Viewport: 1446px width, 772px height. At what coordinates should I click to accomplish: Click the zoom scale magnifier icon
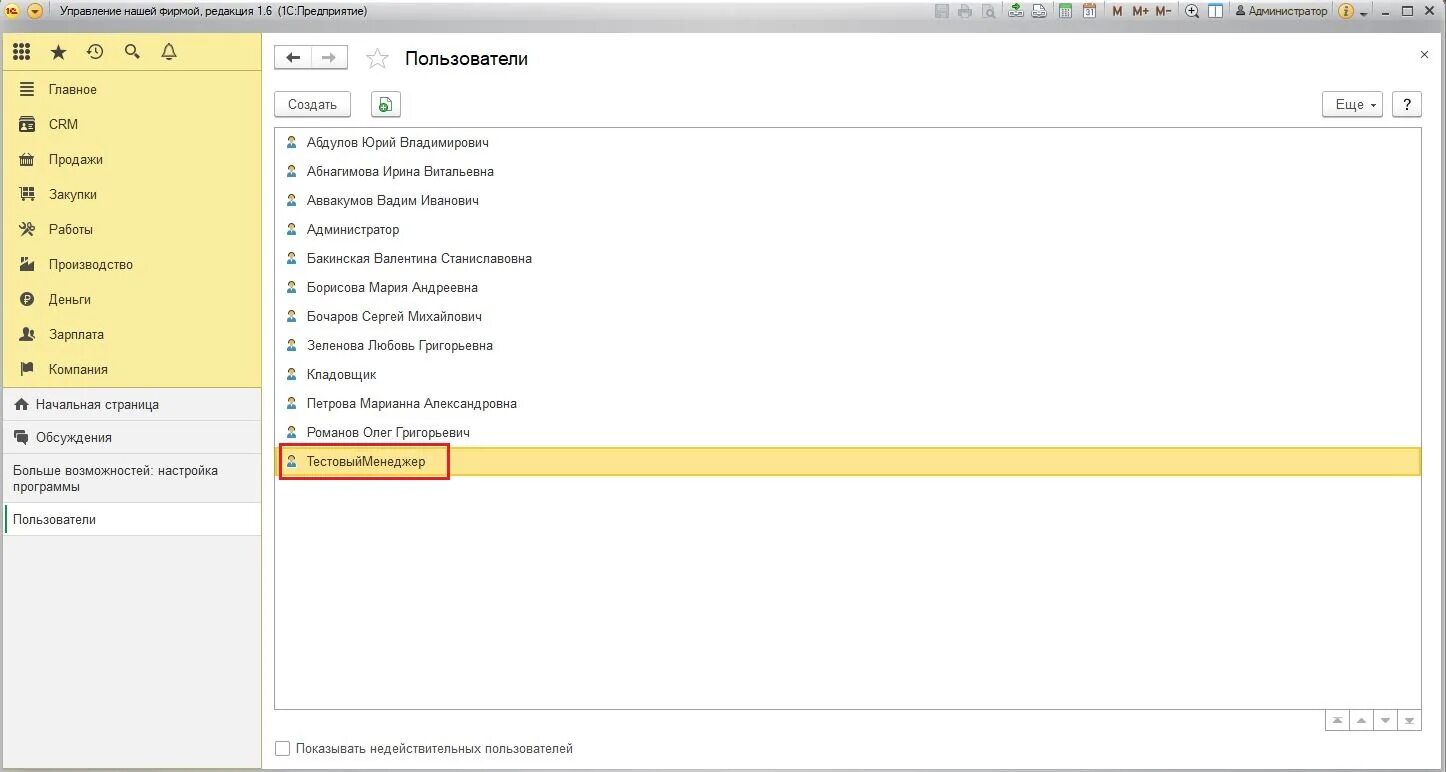[1192, 11]
